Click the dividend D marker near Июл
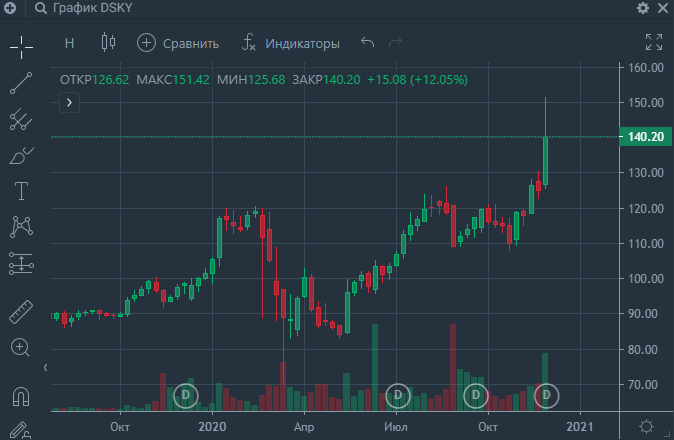Viewport: 674px width, 440px height. 398,395
